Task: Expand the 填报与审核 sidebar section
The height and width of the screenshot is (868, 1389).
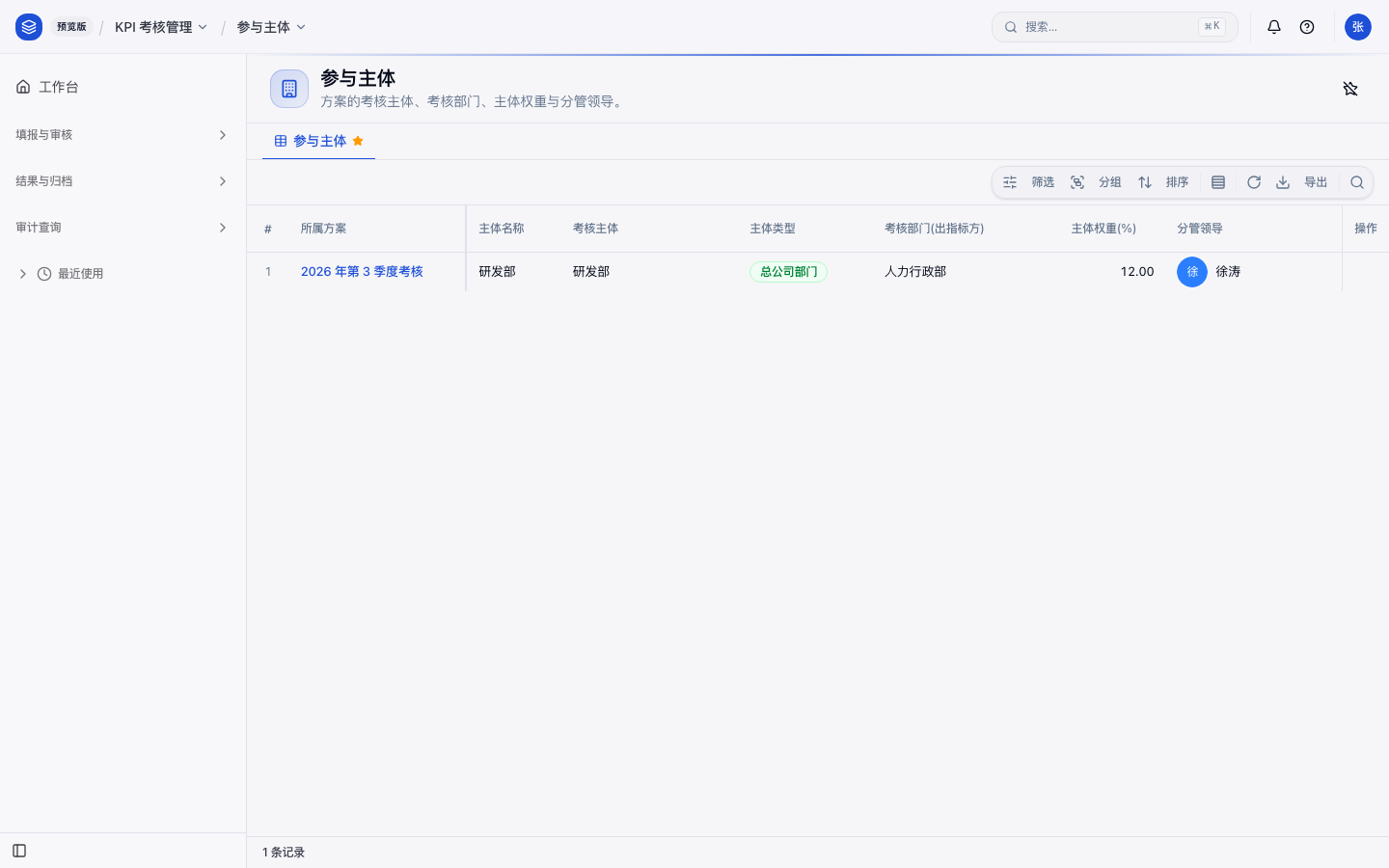Action: click(123, 135)
